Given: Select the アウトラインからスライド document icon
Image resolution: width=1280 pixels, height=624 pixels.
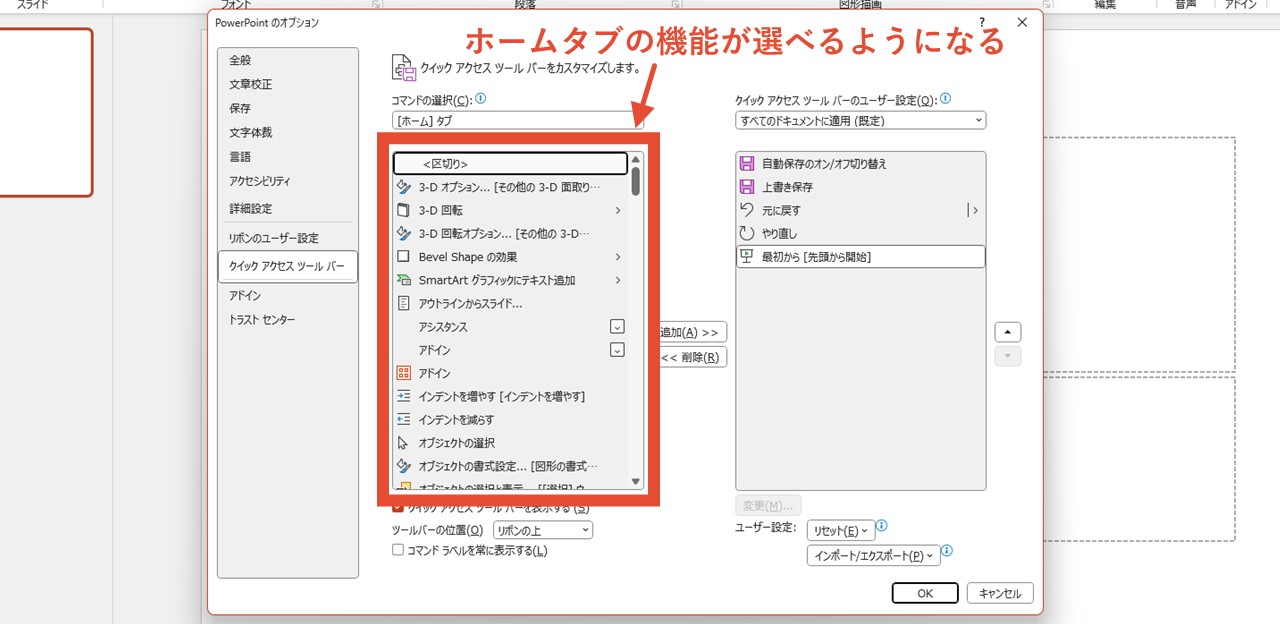Looking at the screenshot, I should click(404, 303).
